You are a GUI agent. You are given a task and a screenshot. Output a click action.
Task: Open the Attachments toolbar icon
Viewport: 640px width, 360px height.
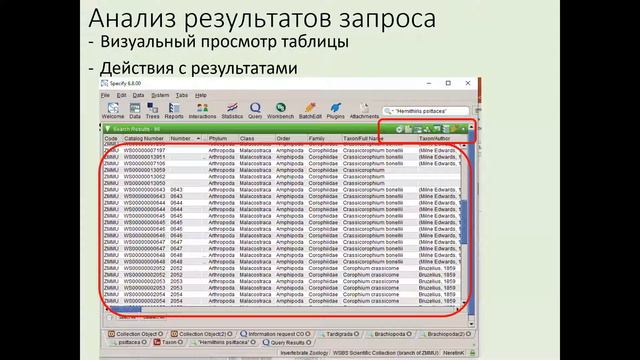point(364,111)
